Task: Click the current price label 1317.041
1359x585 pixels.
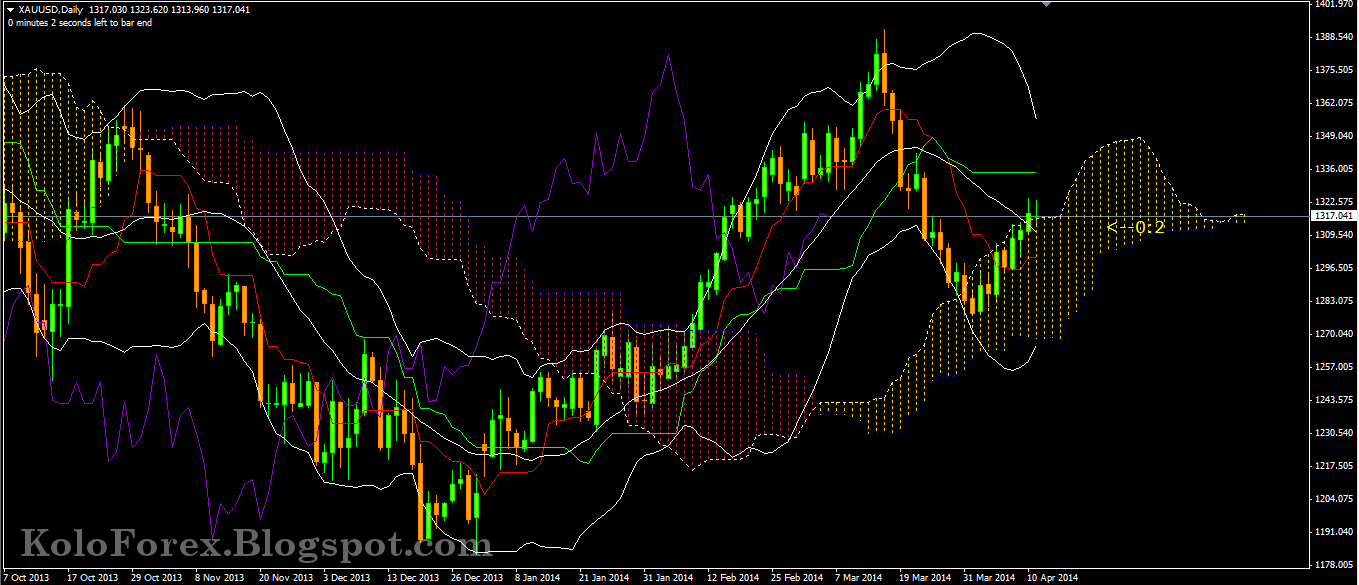Action: tap(1335, 213)
